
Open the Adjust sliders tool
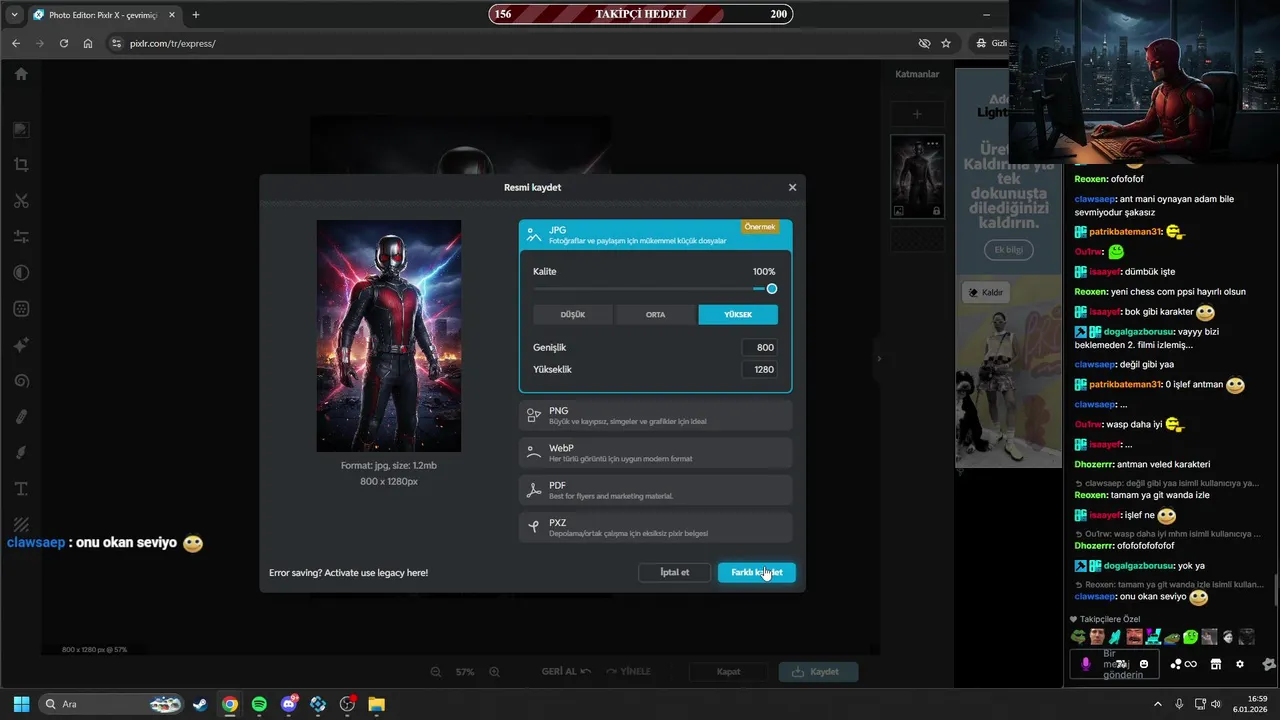(x=21, y=237)
